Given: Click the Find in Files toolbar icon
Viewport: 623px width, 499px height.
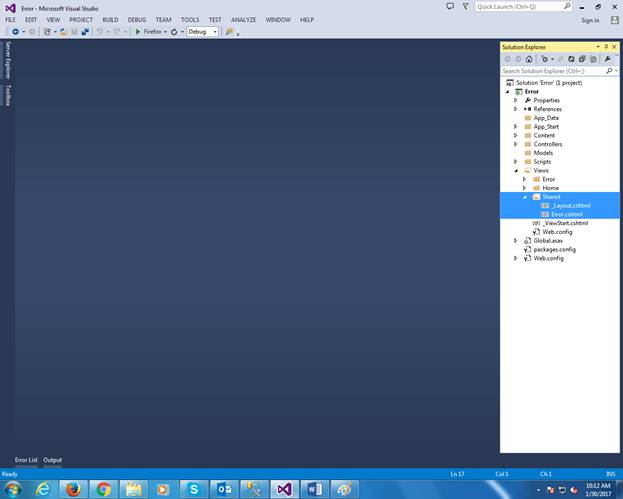Looking at the screenshot, I should pyautogui.click(x=229, y=32).
